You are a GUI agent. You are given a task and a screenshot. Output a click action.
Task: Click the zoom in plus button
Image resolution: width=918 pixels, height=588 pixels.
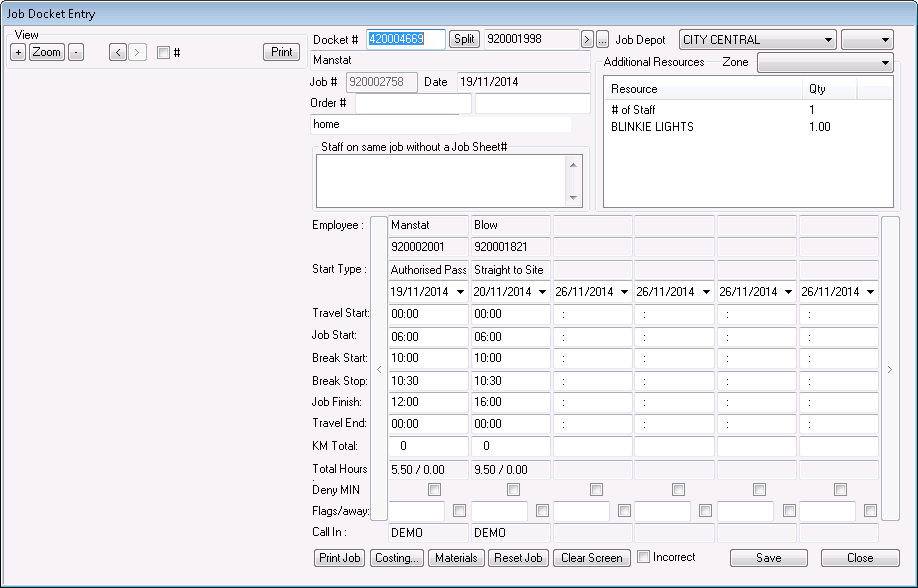[x=18, y=52]
